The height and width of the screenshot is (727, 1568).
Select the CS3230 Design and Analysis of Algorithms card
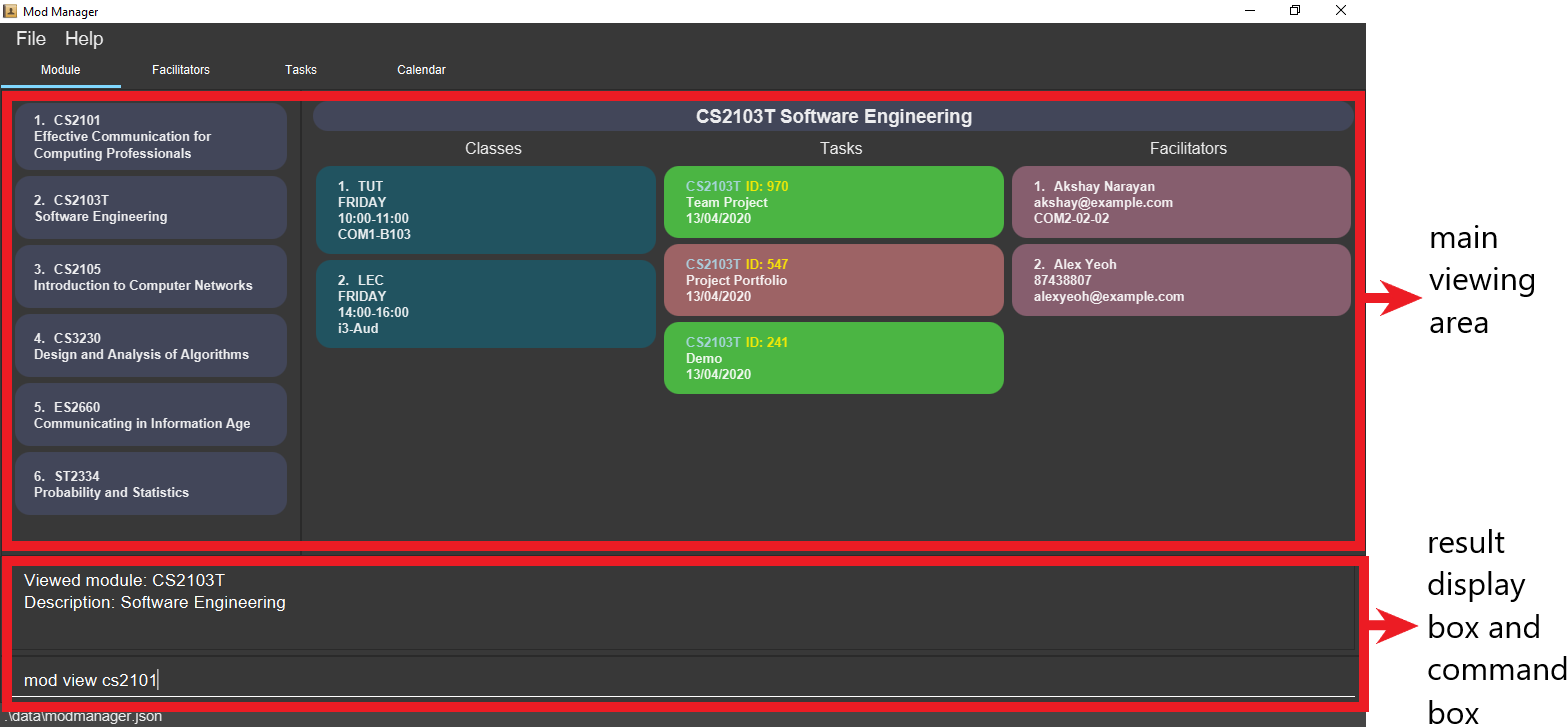click(x=151, y=345)
